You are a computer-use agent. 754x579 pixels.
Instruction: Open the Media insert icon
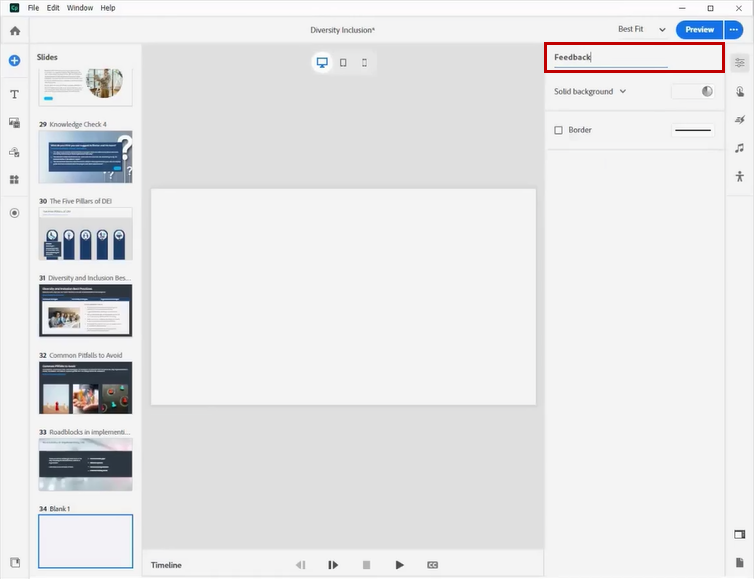tap(14, 123)
